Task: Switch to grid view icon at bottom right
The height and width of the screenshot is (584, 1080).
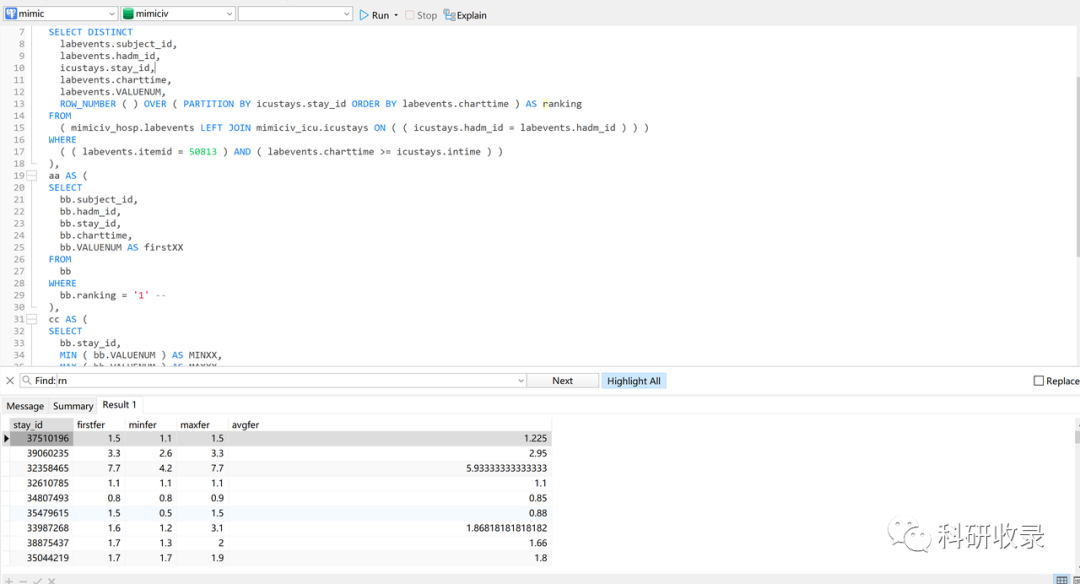Action: [x=1062, y=580]
